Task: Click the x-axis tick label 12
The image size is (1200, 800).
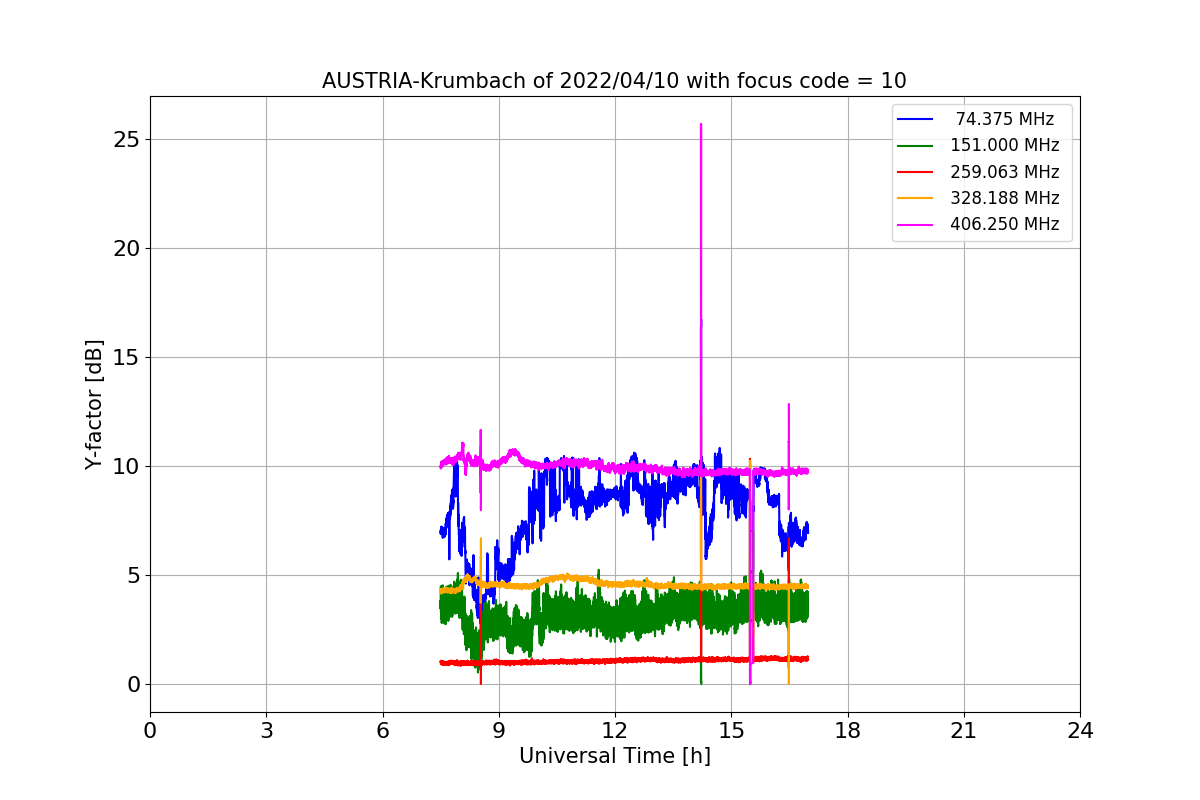Action: [x=615, y=731]
